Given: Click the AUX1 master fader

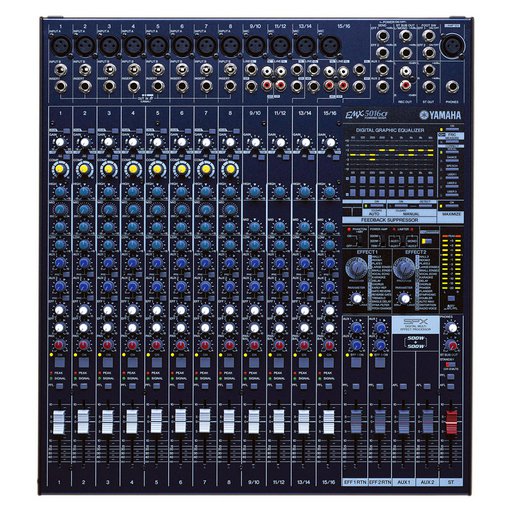Looking at the screenshot, I should tap(404, 422).
